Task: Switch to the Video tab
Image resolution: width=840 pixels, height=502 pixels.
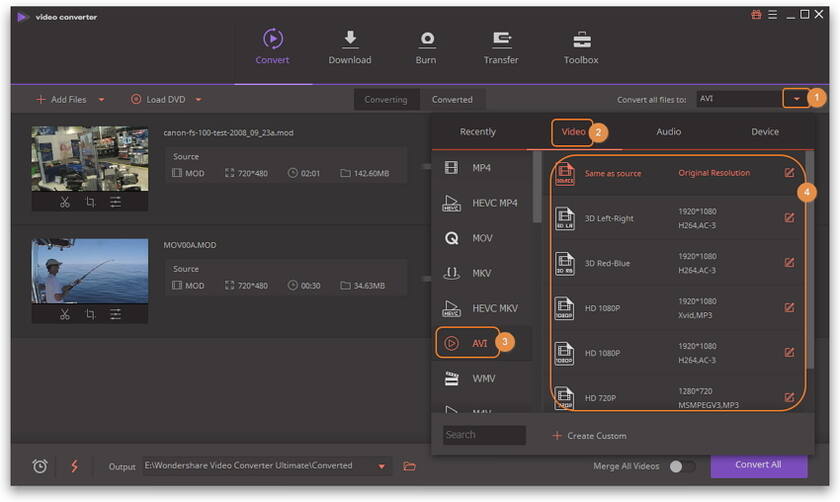Action: pos(573,132)
